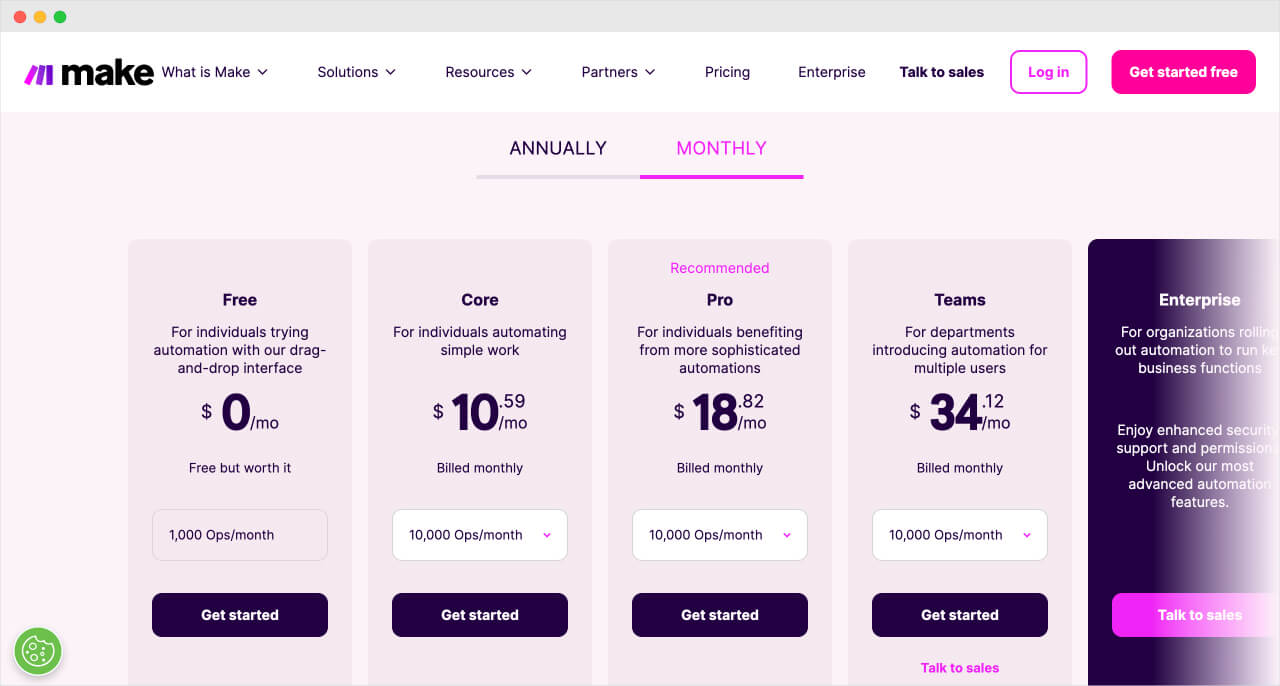This screenshot has width=1280, height=686.
Task: Click "Talk to sales" under the Teams plan
Action: (x=959, y=667)
